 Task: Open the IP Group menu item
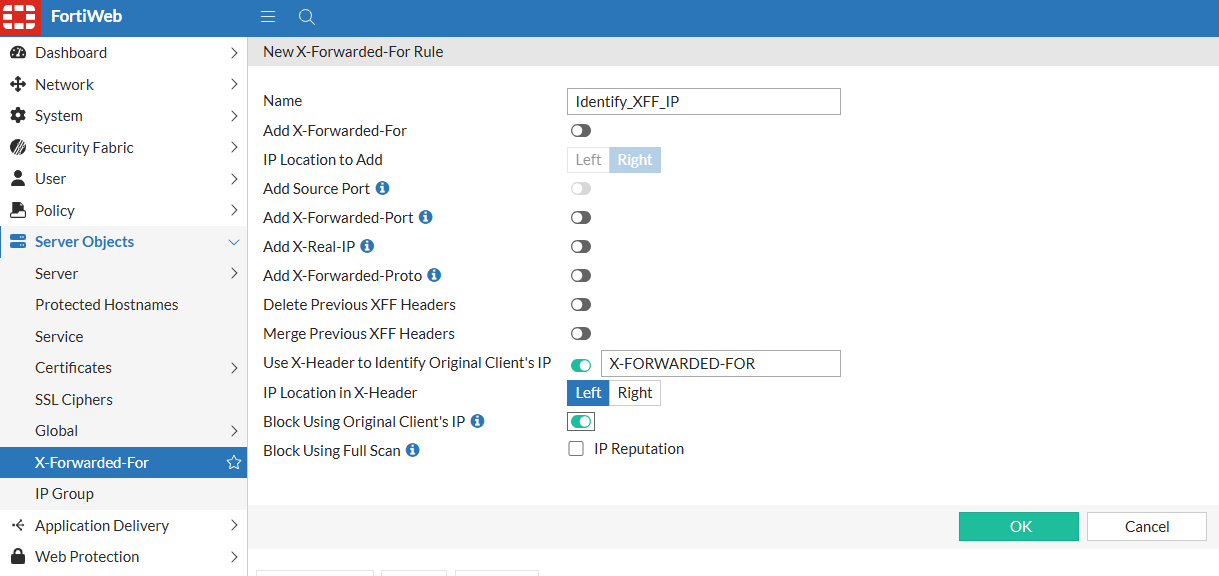click(x=123, y=494)
